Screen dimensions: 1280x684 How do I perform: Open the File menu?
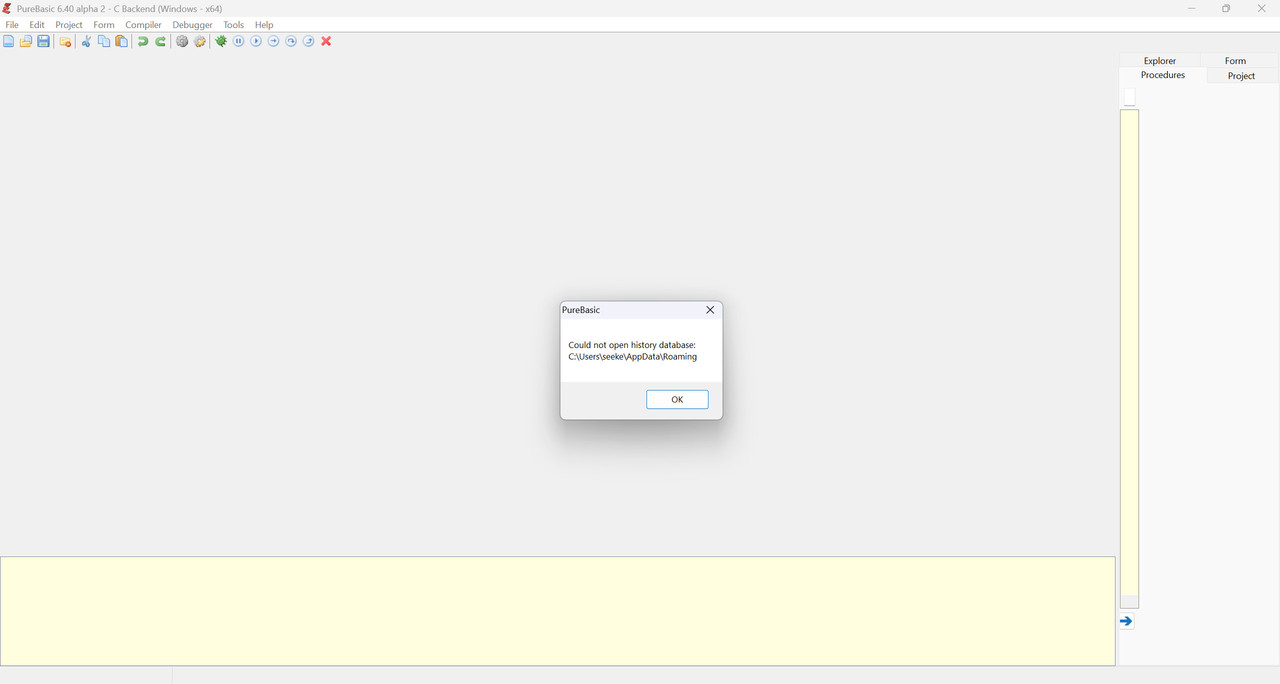(x=12, y=25)
